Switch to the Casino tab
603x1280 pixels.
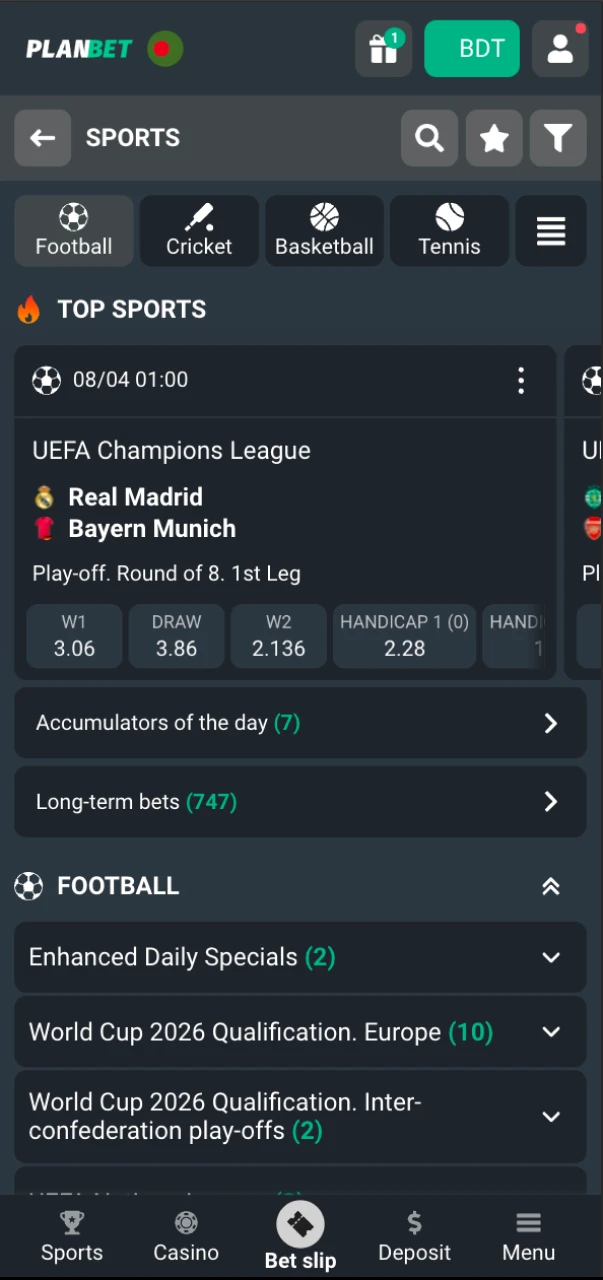click(x=186, y=1236)
